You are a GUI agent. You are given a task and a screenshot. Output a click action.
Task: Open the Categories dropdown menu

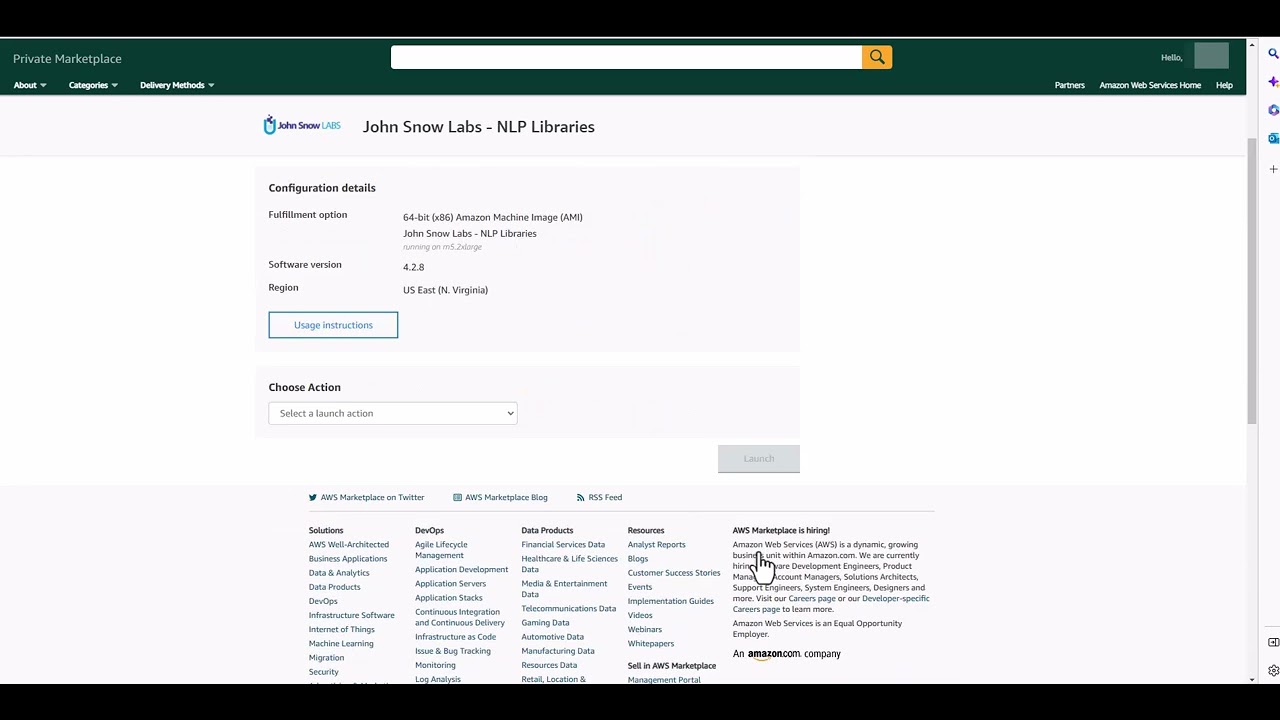pos(93,85)
